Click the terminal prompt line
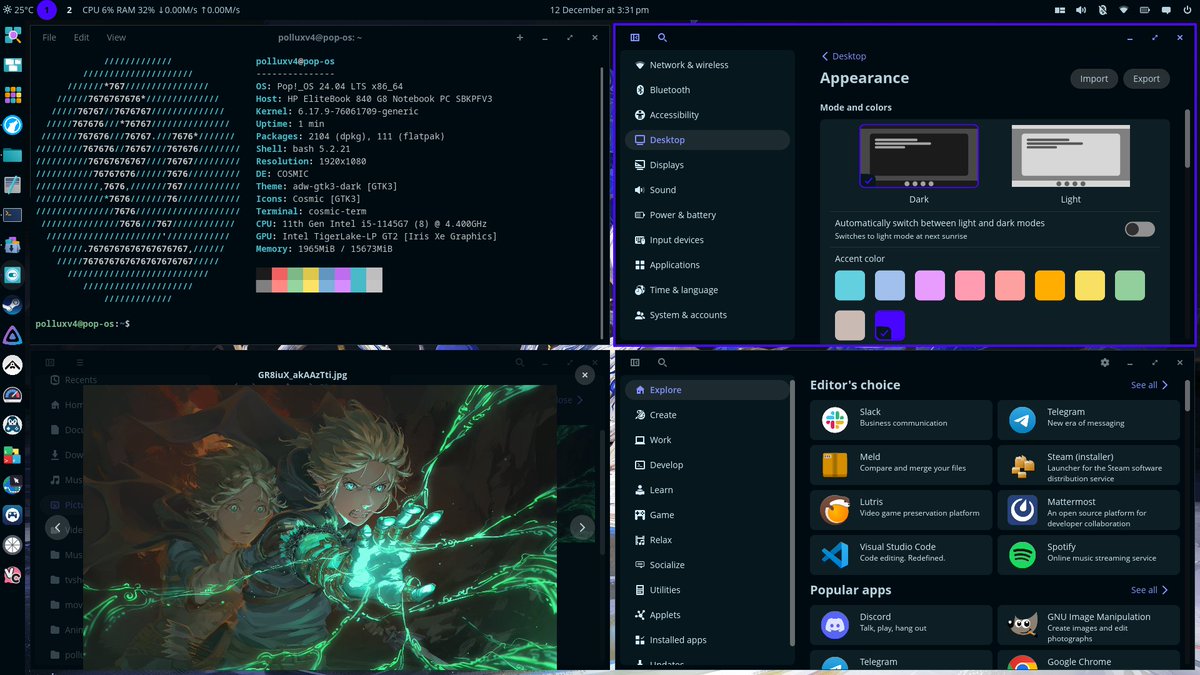 (x=83, y=324)
